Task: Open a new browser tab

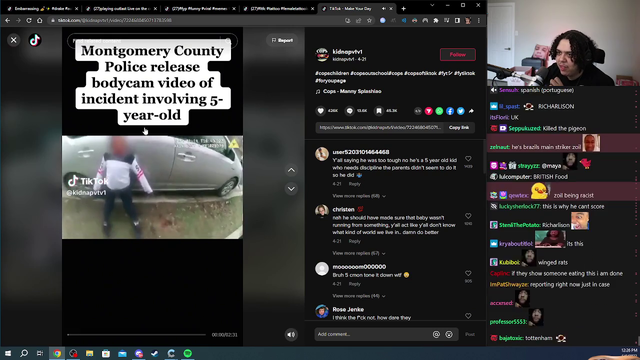Action: (x=403, y=9)
